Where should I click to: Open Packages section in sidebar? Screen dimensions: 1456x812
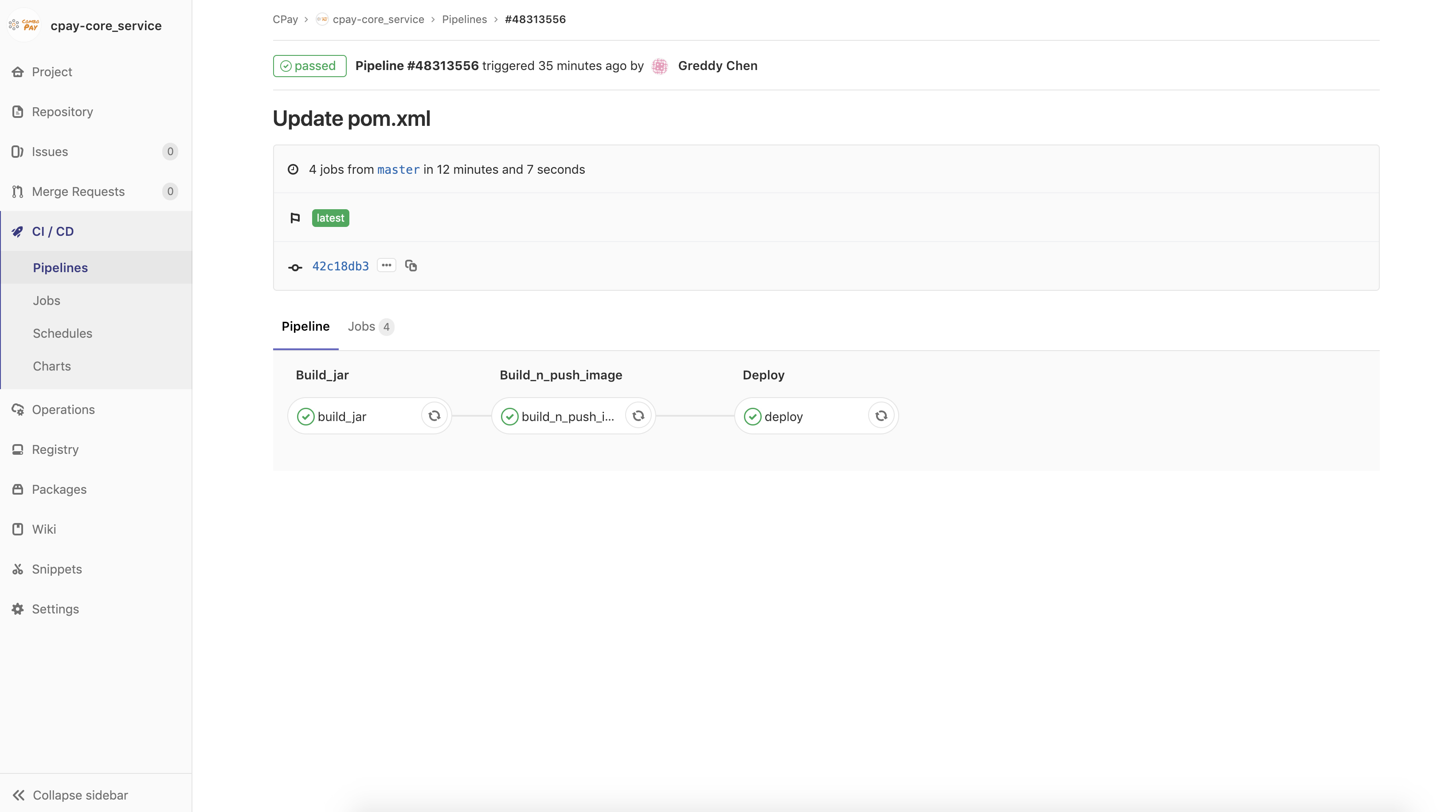point(59,489)
